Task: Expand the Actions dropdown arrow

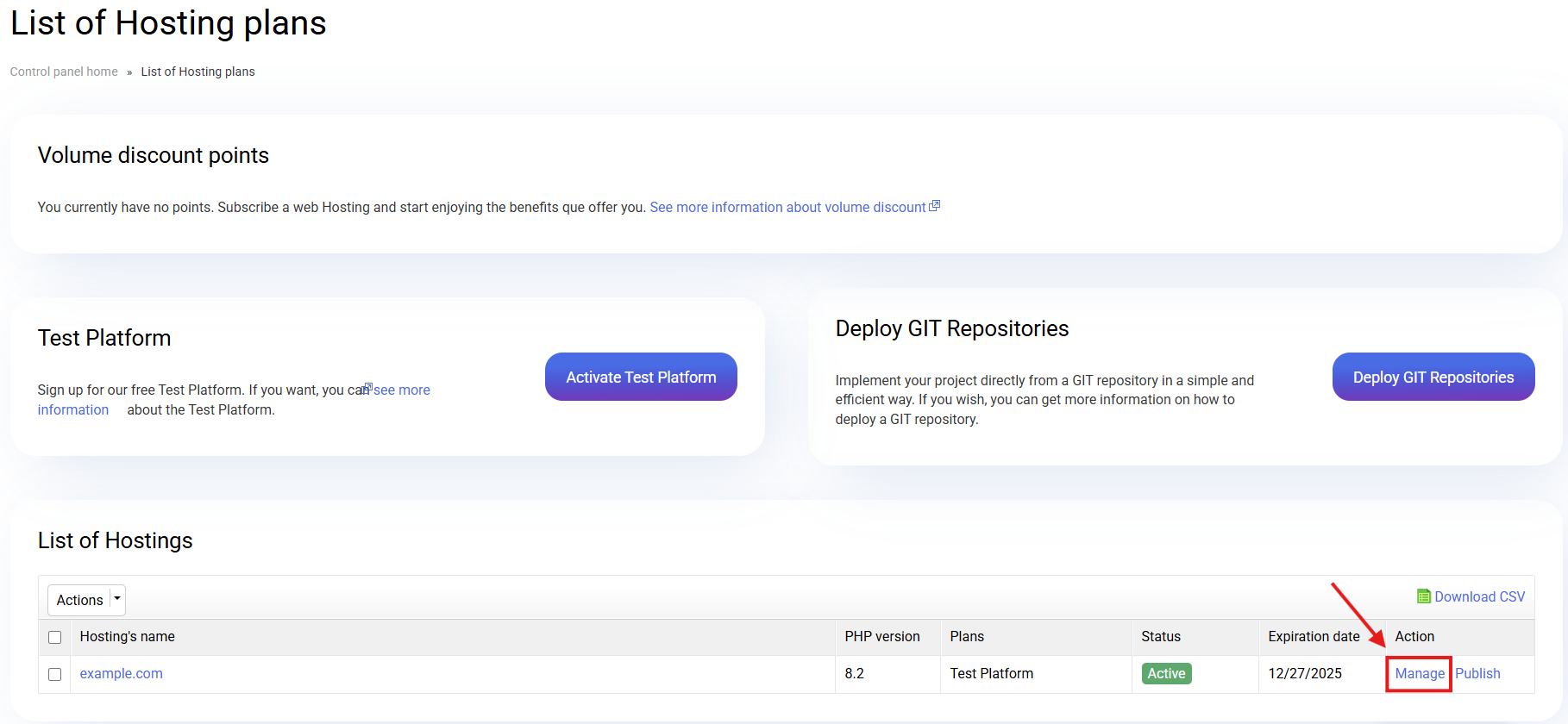Action: [117, 599]
